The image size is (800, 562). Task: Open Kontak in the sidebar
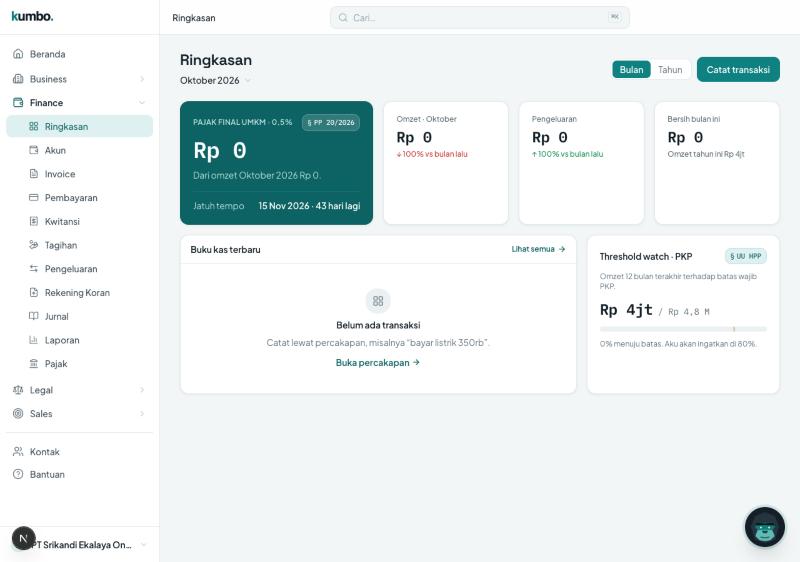(x=80, y=452)
